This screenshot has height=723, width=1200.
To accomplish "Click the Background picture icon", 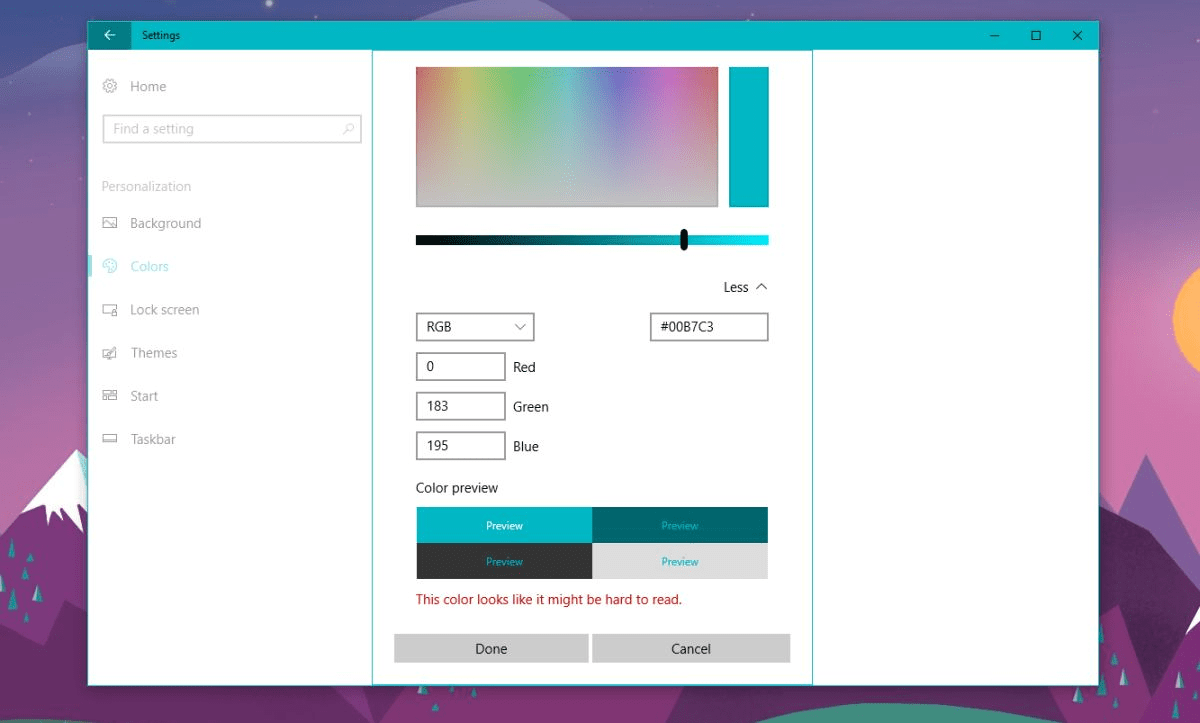I will pos(109,223).
